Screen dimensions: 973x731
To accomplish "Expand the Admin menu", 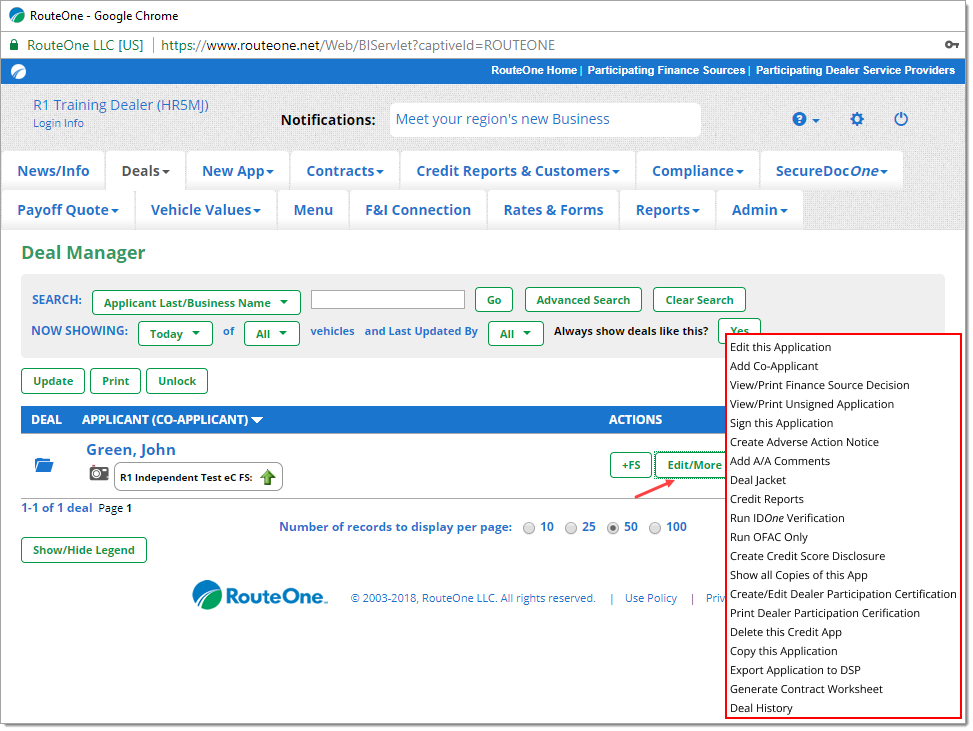I will tap(760, 210).
